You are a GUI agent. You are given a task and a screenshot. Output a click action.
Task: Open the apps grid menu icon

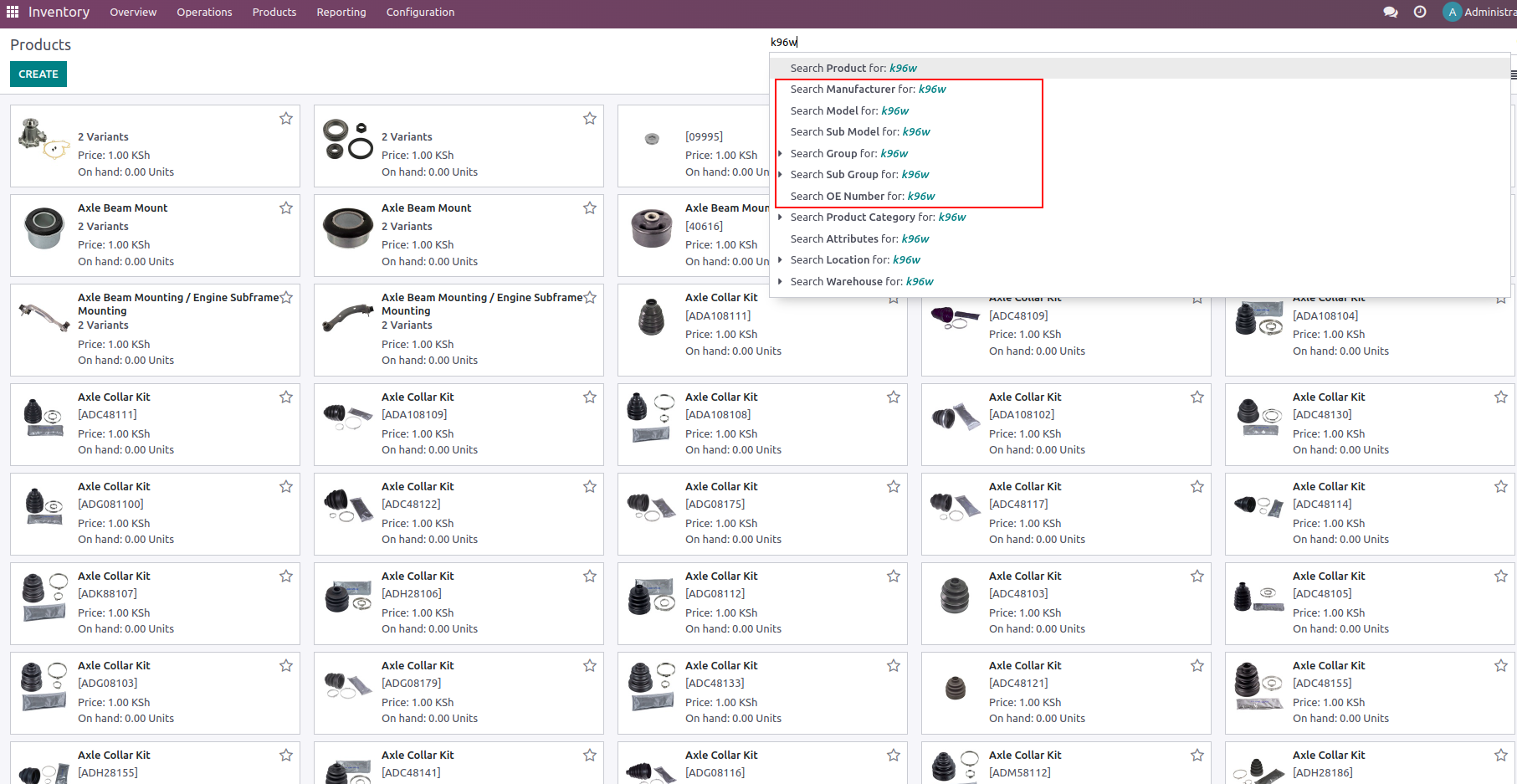tap(13, 13)
